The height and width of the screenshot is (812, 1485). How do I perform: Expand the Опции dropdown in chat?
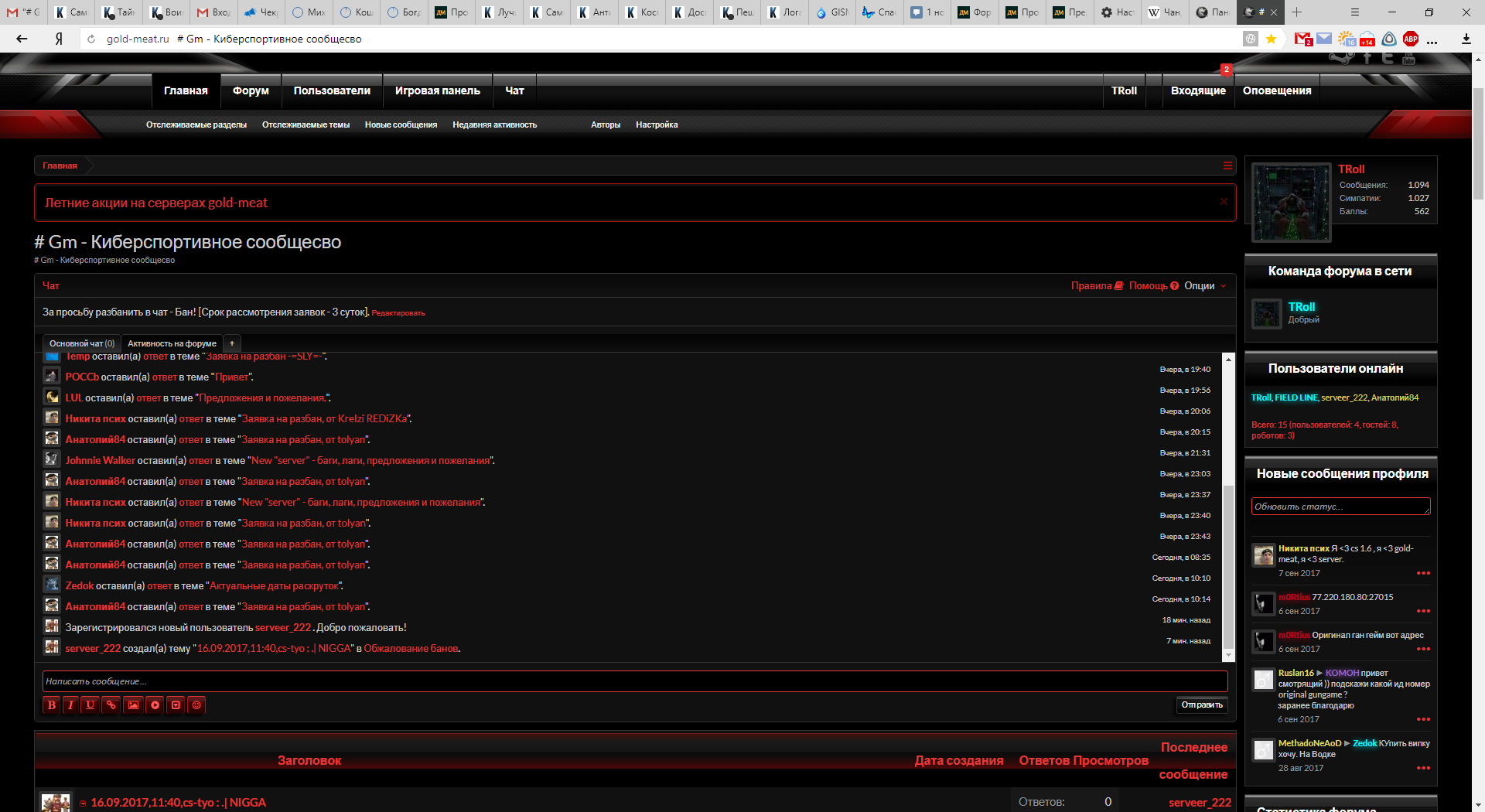1205,286
